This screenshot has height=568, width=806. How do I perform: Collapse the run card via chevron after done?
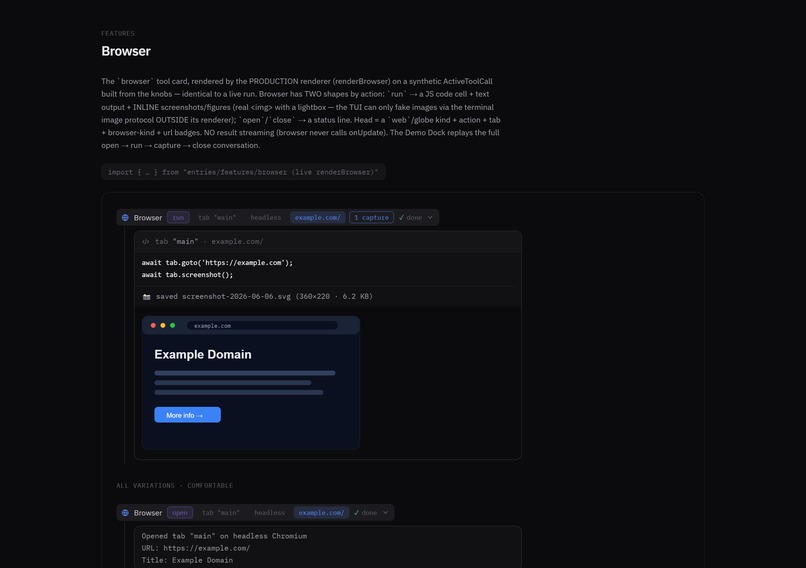coord(430,217)
